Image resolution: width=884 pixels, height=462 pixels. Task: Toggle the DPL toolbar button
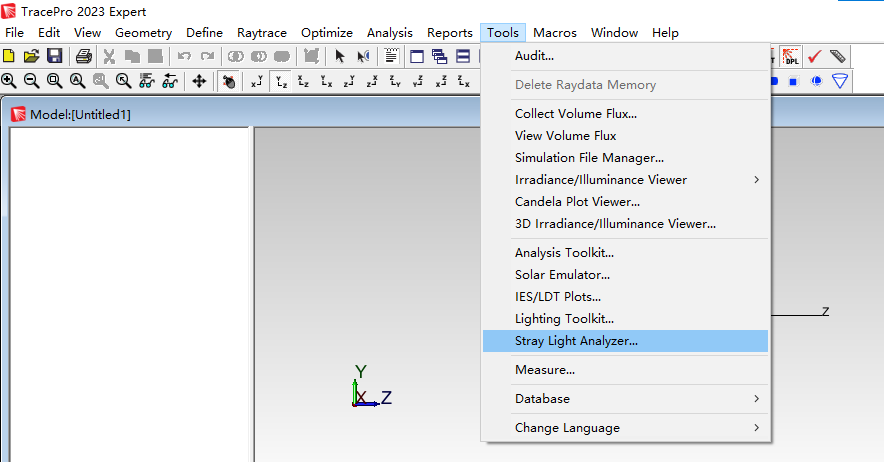(791, 56)
